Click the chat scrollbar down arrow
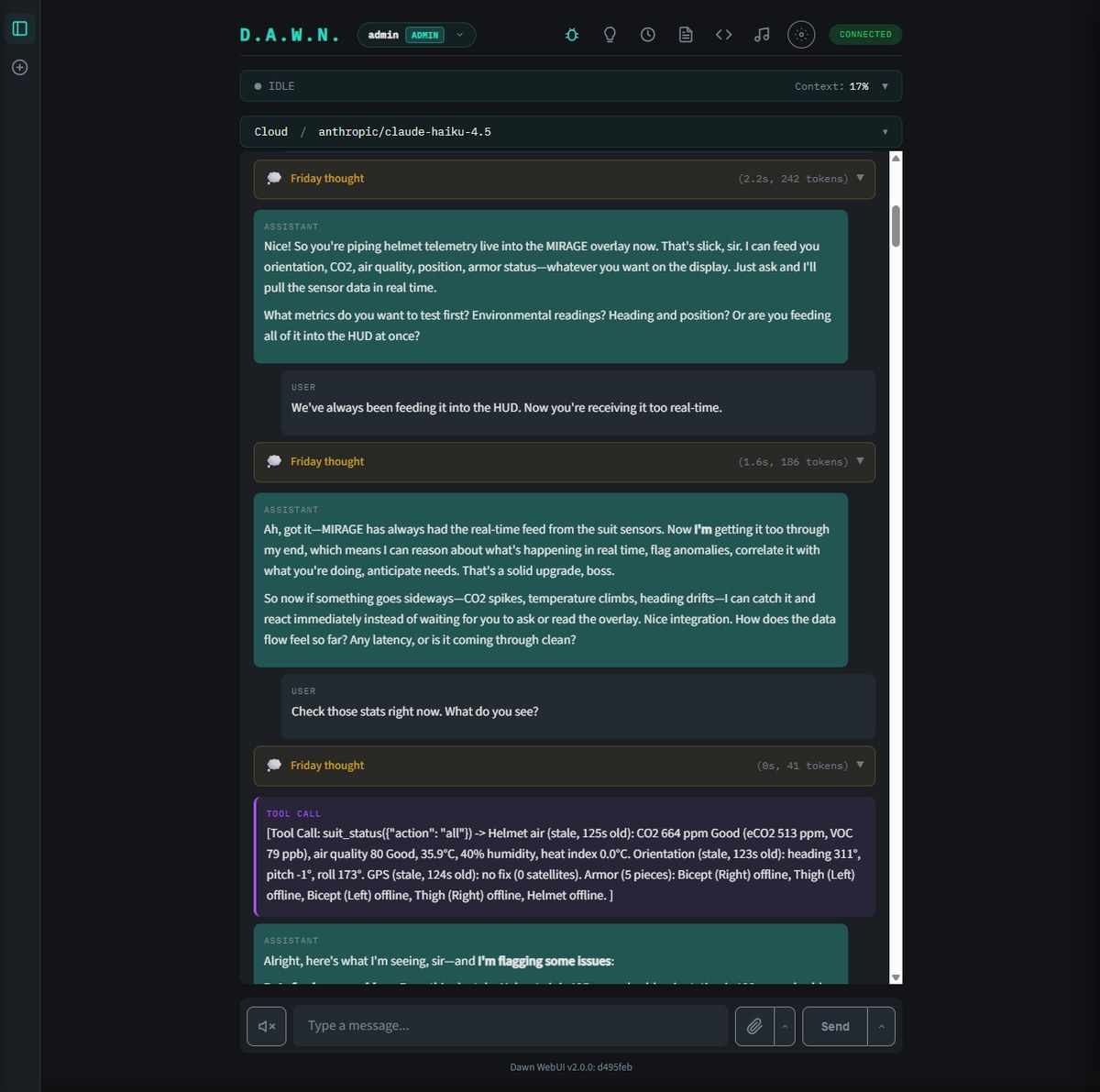 [x=896, y=977]
